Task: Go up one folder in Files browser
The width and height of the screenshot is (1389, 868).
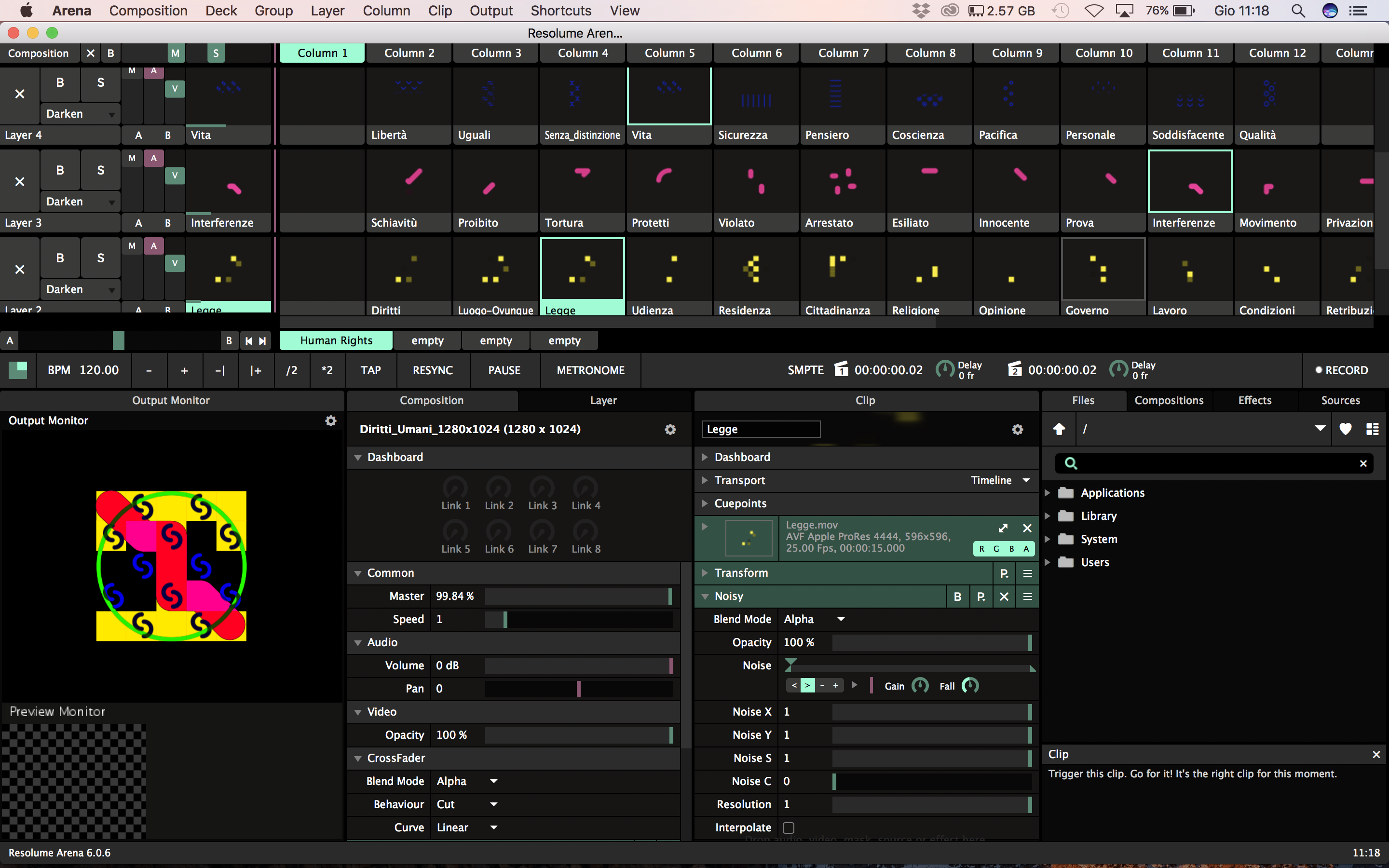Action: [x=1059, y=429]
